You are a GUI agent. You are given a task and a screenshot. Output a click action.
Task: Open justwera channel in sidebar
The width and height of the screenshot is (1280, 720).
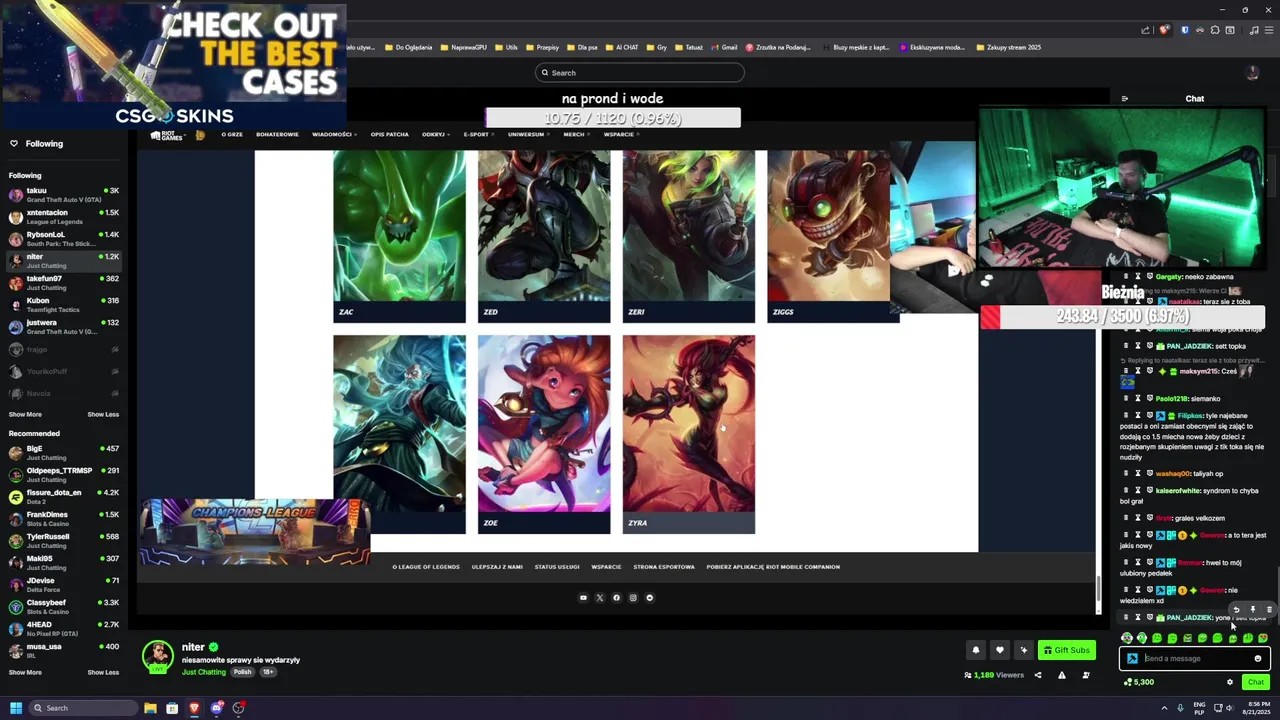tap(64, 326)
